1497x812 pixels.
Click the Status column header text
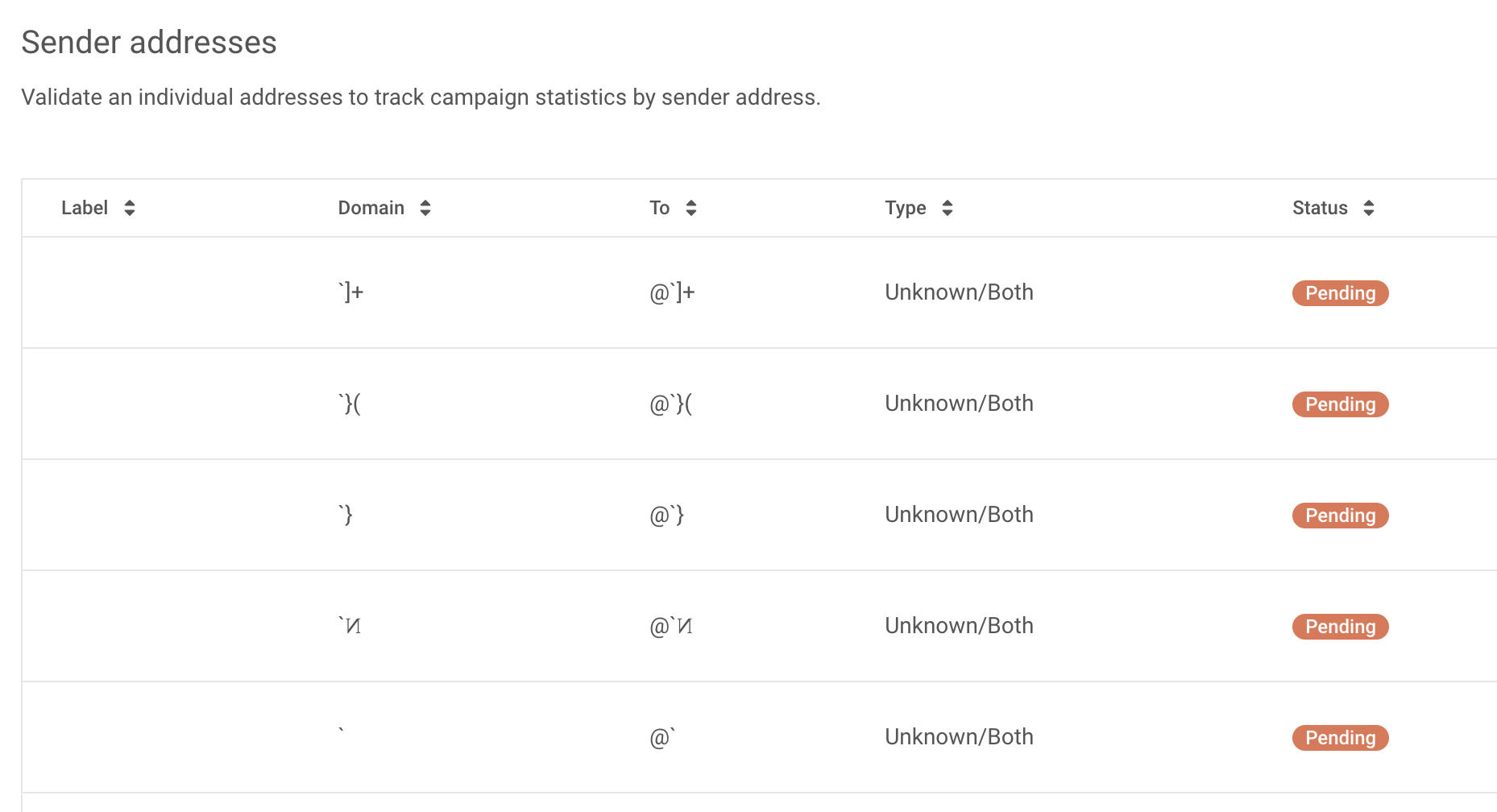tap(1320, 208)
